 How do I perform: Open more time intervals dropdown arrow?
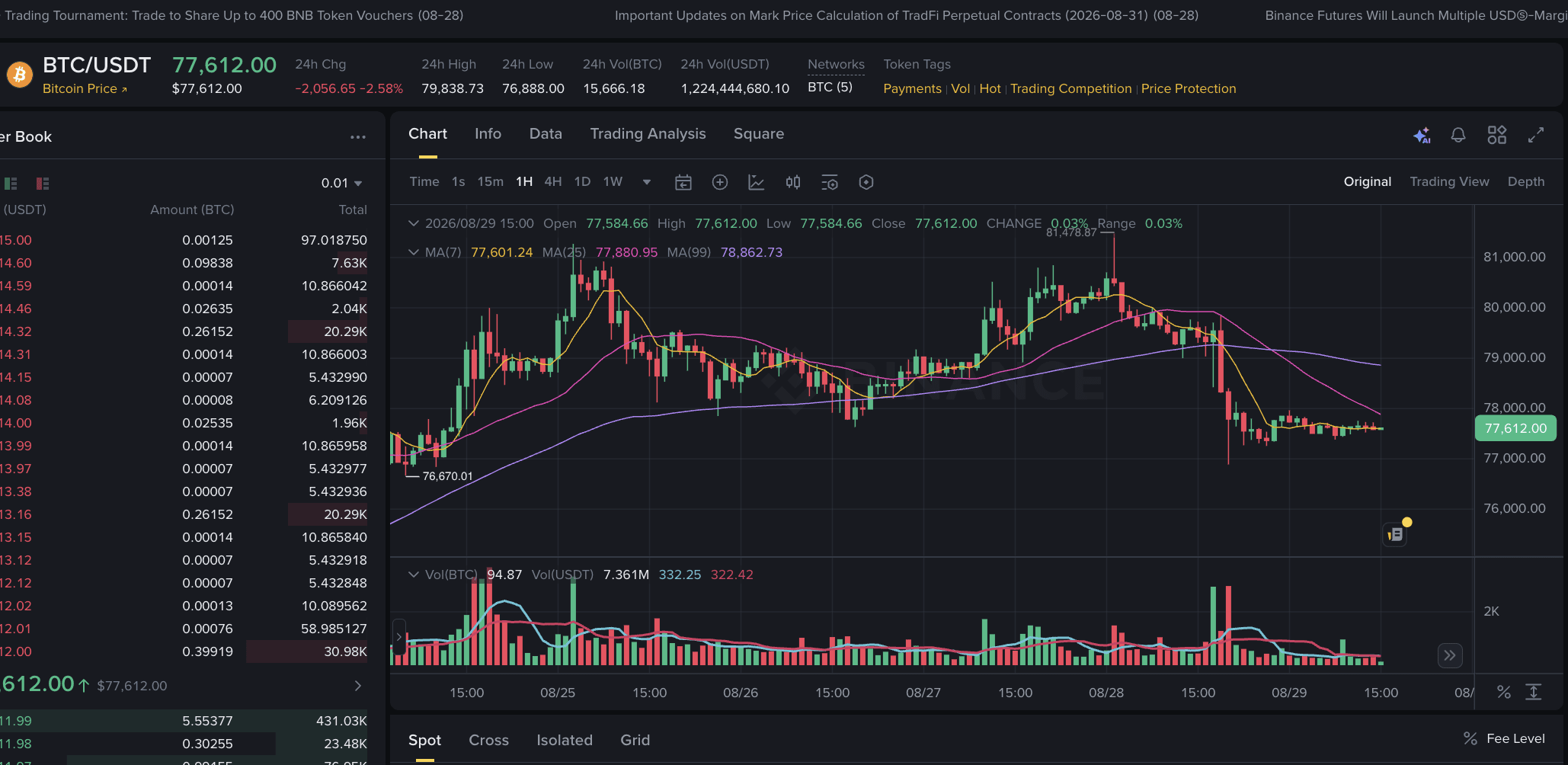click(x=647, y=182)
